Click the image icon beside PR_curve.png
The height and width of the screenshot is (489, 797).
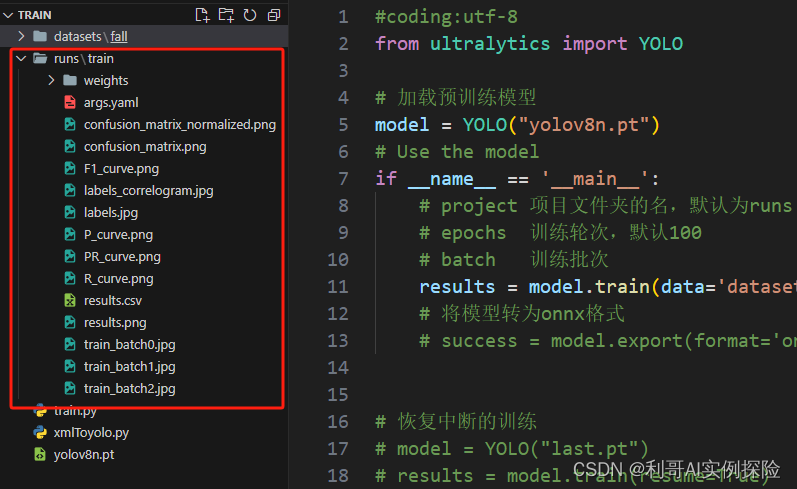[70, 256]
